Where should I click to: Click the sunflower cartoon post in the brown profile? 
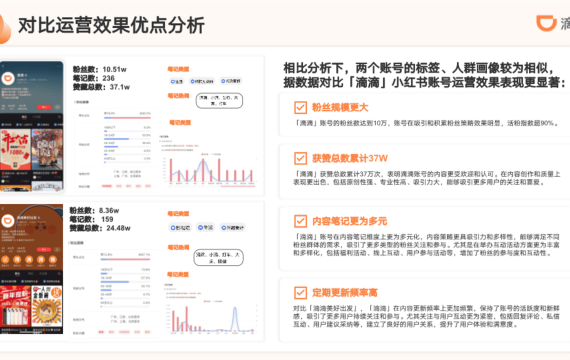(x=47, y=306)
